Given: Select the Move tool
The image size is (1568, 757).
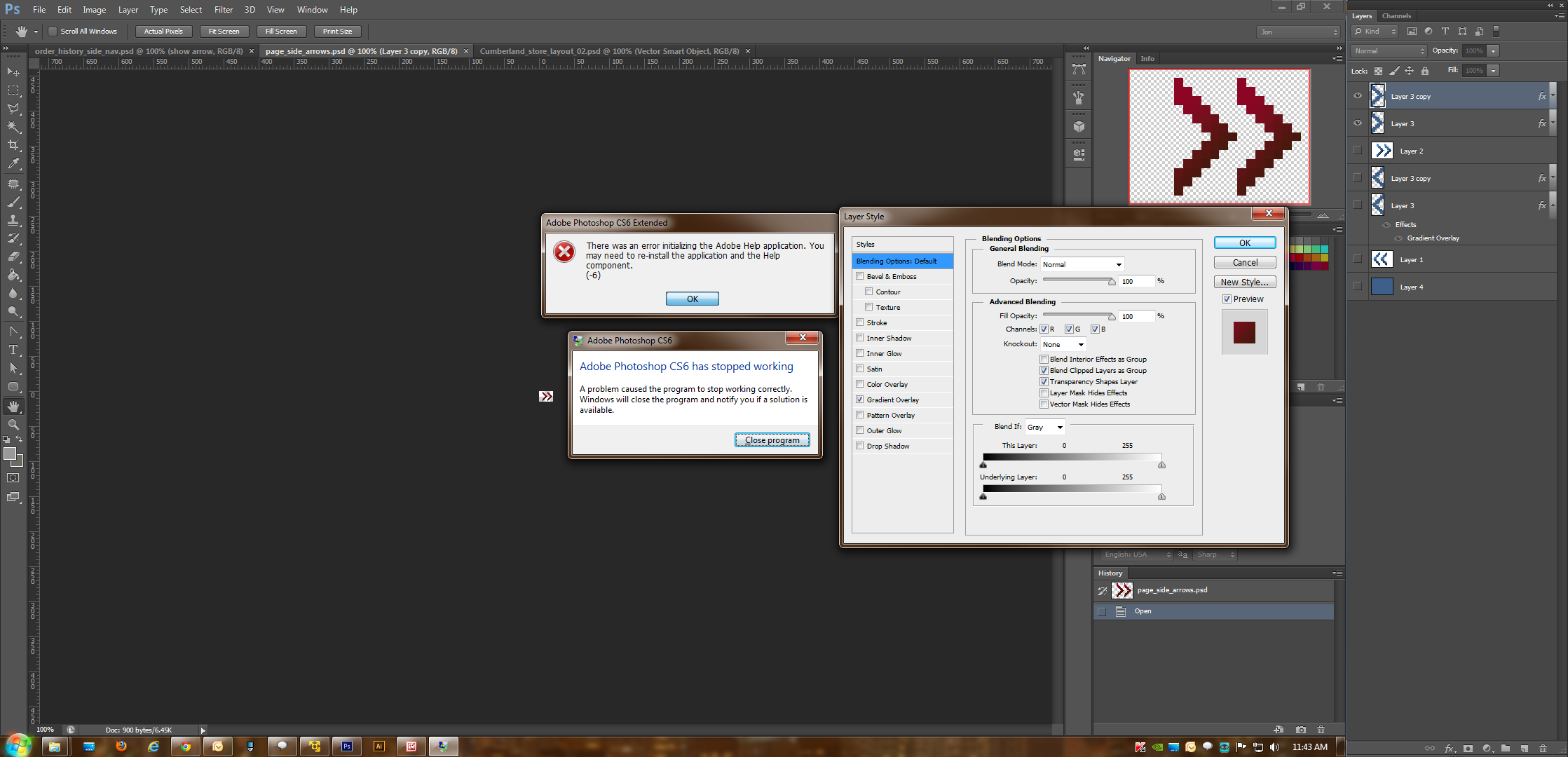Looking at the screenshot, I should pos(13,71).
